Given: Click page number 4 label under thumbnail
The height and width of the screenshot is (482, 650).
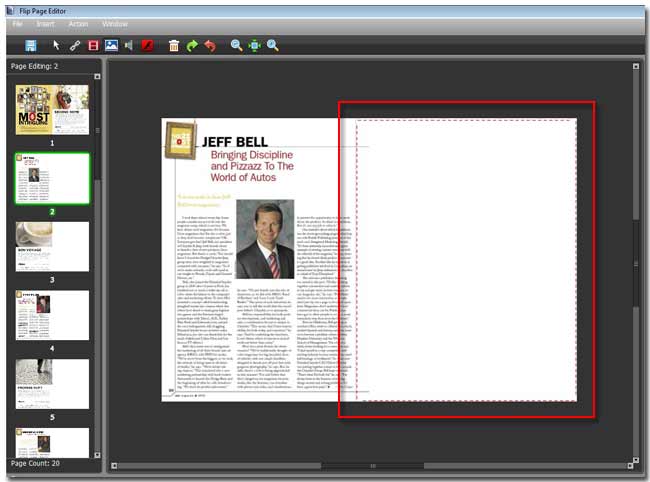Looking at the screenshot, I should (x=52, y=349).
